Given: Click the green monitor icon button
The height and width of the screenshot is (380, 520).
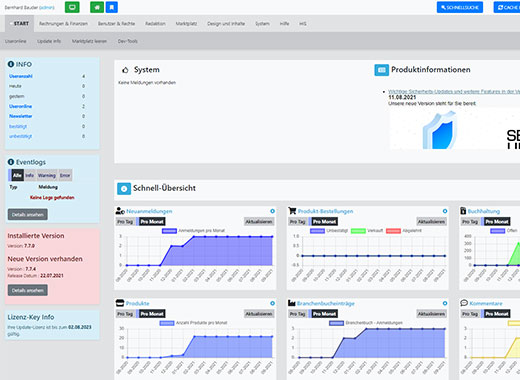Looking at the screenshot, I should 72,7.
